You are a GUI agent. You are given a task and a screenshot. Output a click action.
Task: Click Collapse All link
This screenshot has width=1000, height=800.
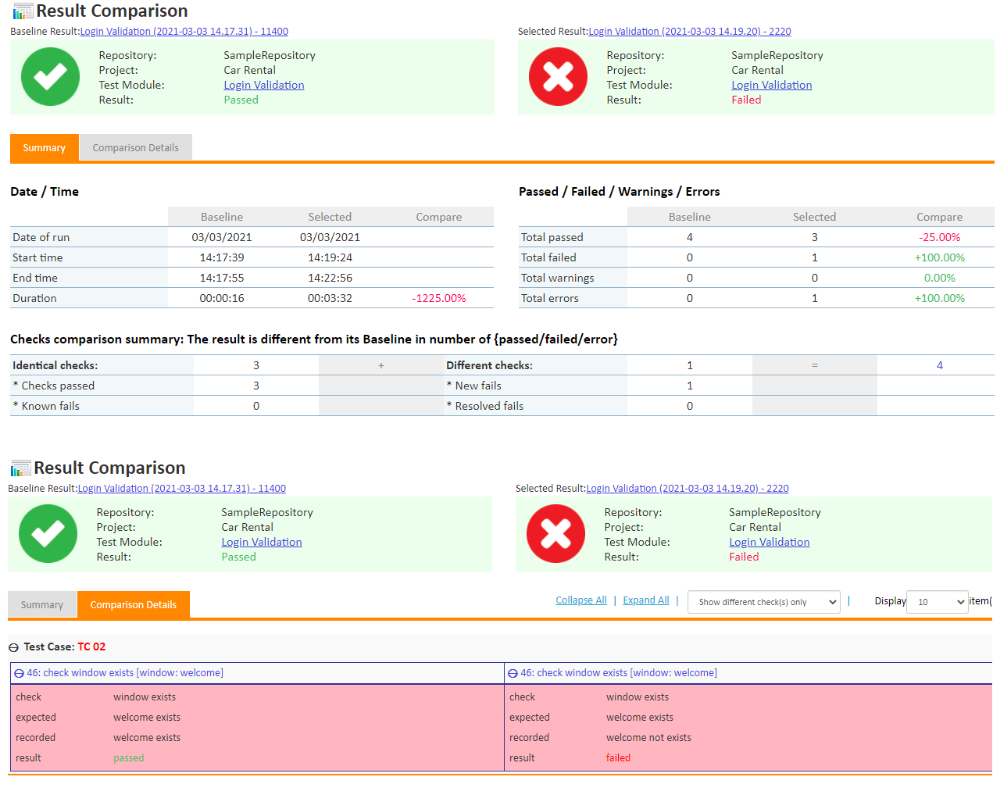click(581, 600)
